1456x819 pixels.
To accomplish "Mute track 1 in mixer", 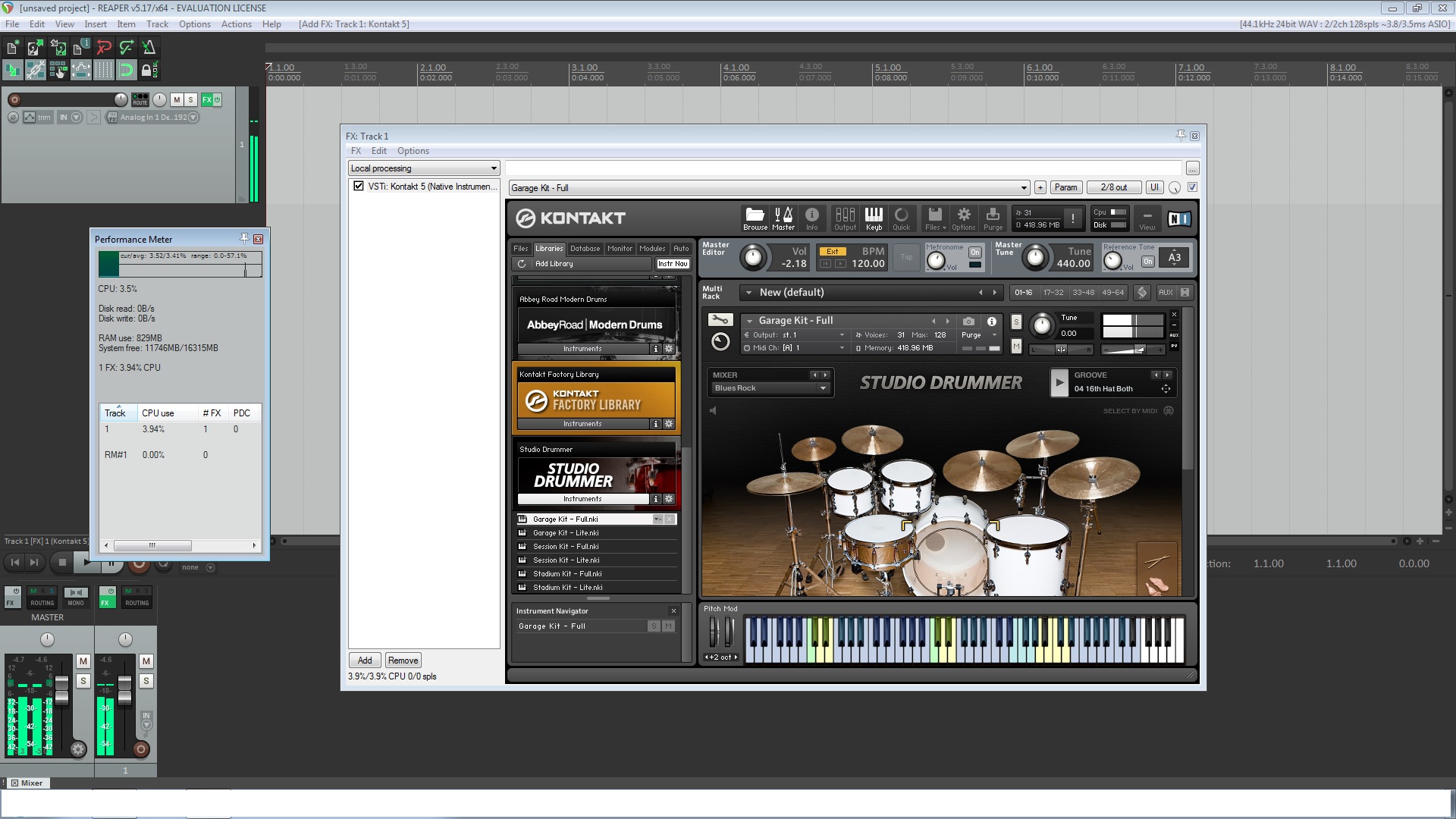I will coord(146,661).
